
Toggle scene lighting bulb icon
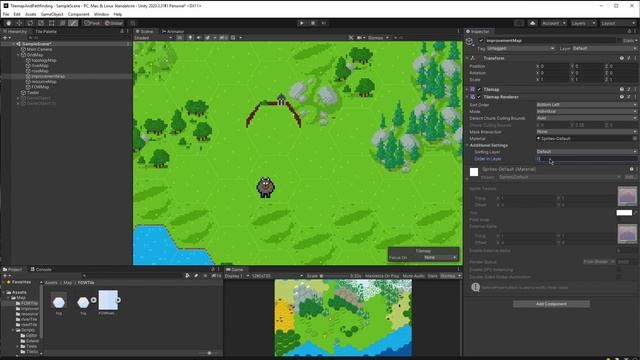pos(190,38)
